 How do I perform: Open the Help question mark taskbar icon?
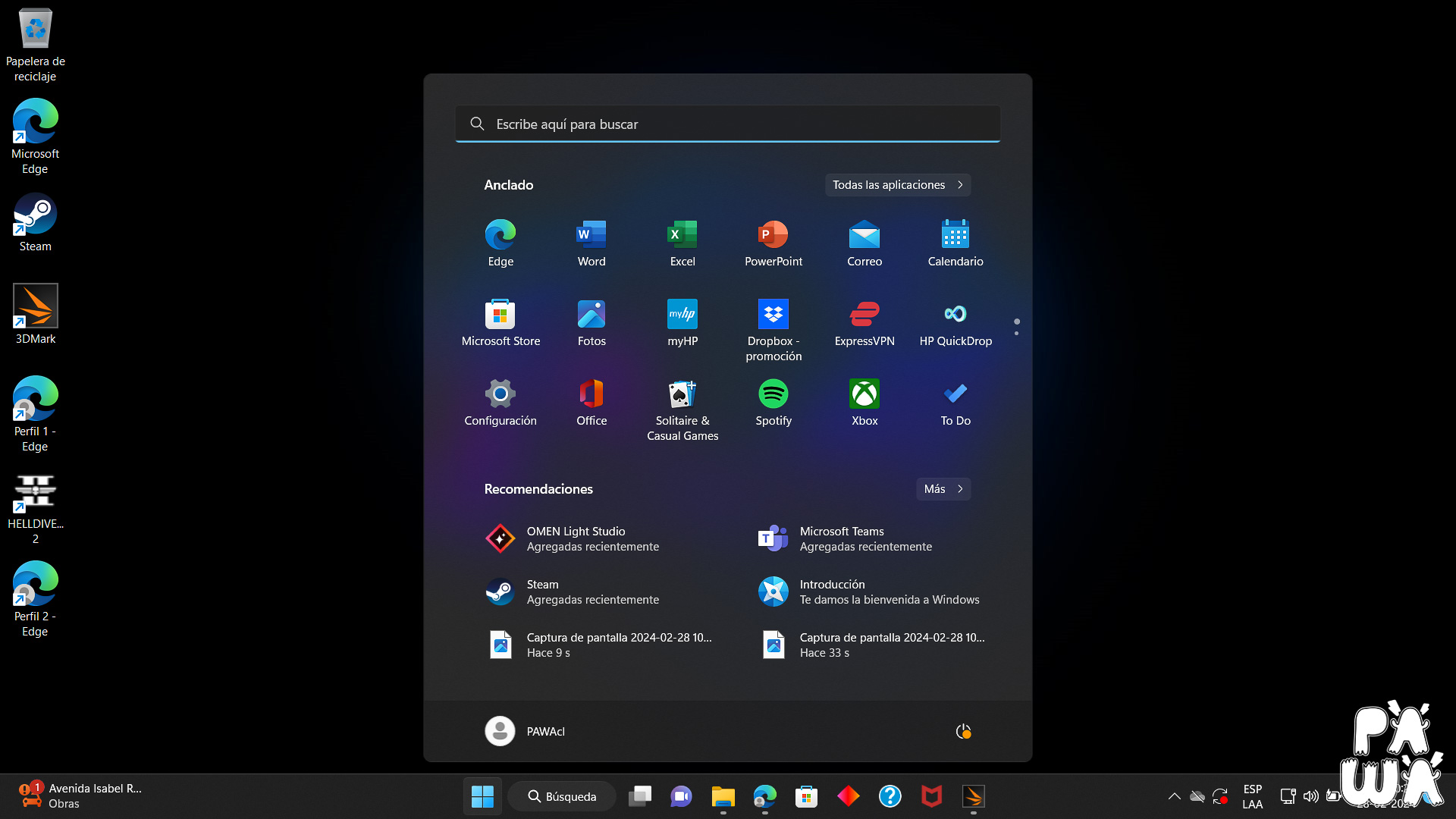point(890,796)
